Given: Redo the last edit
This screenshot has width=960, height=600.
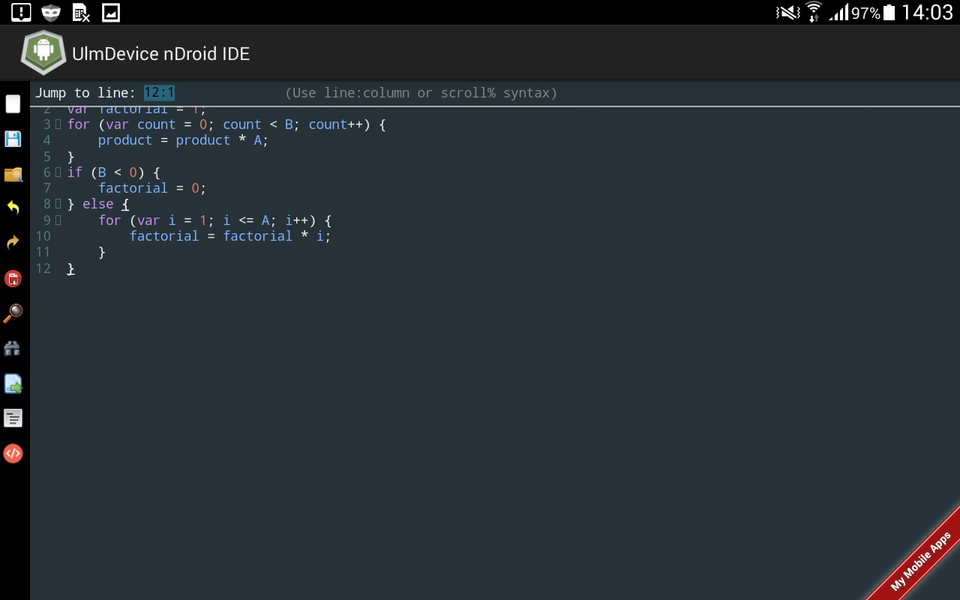Looking at the screenshot, I should (x=13, y=244).
